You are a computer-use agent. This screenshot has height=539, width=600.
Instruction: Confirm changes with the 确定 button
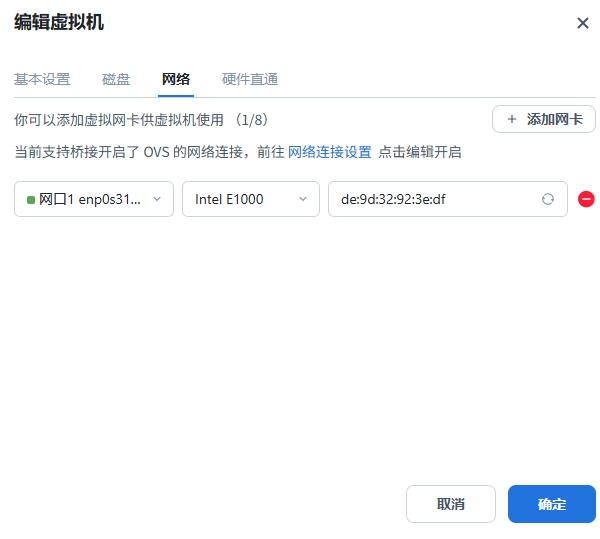pyautogui.click(x=551, y=504)
